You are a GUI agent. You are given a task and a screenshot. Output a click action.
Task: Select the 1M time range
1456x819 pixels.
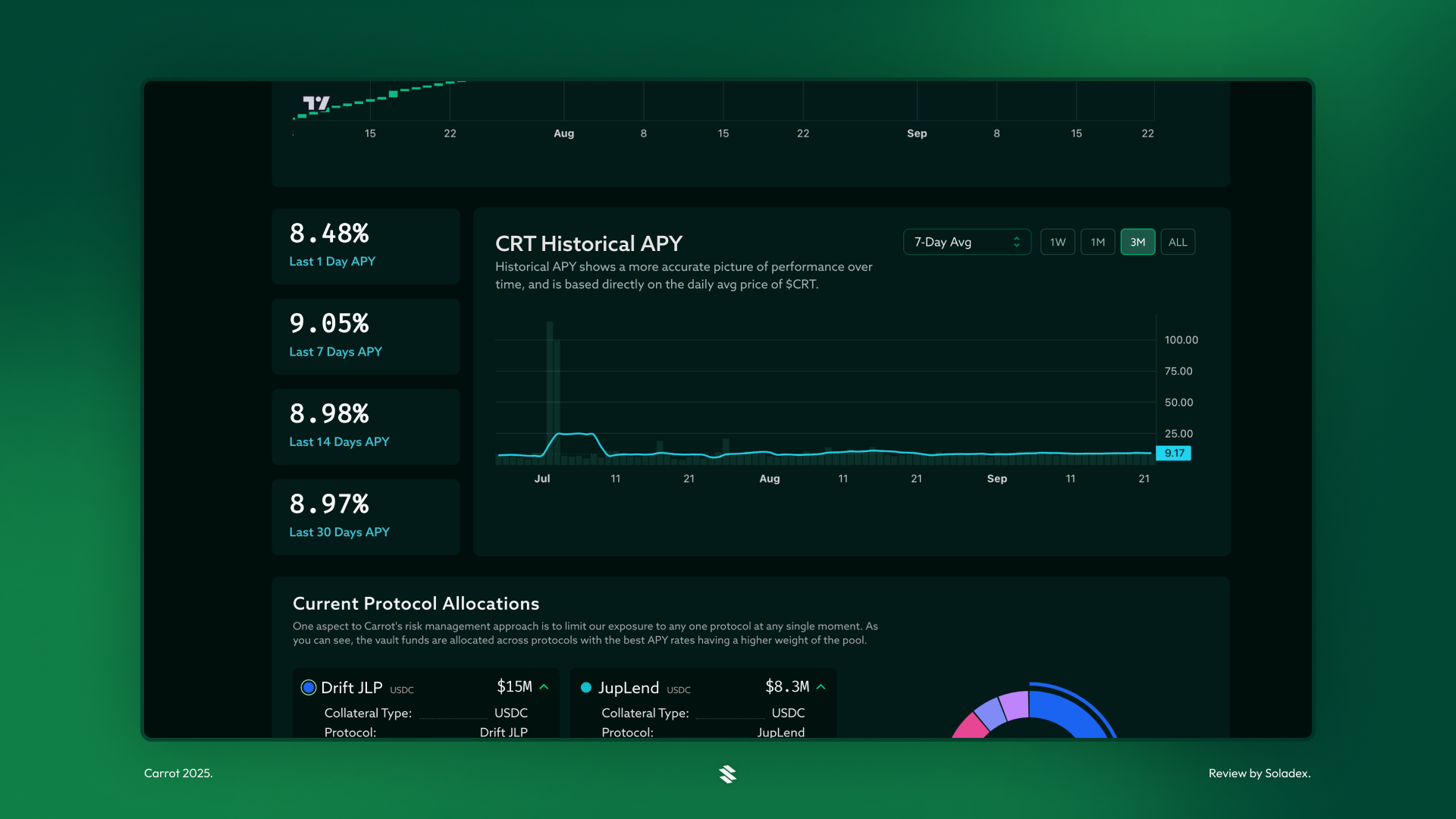(1097, 242)
